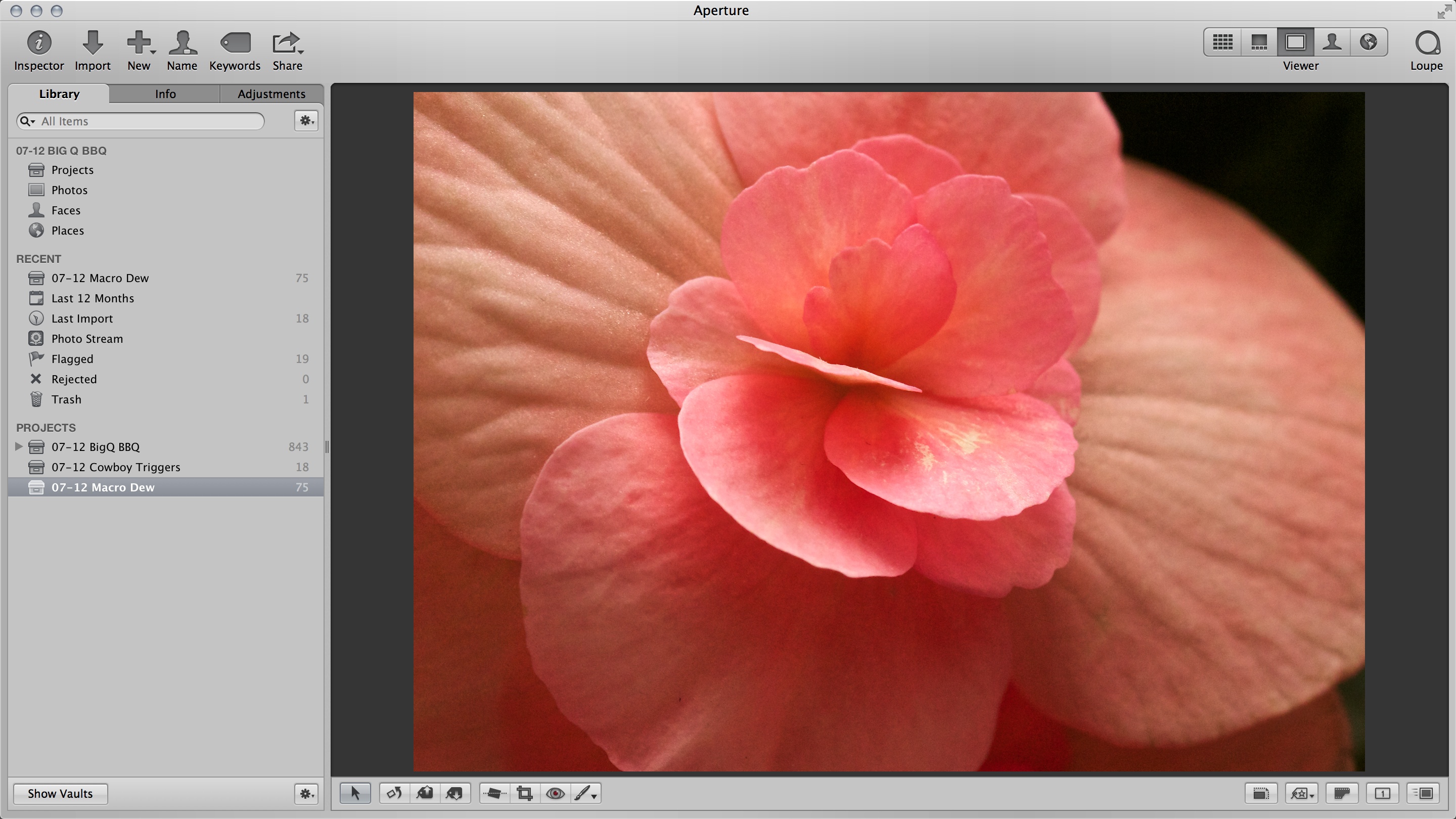Click the Keywords tag icon
The width and height of the screenshot is (1456, 819).
coord(235,43)
